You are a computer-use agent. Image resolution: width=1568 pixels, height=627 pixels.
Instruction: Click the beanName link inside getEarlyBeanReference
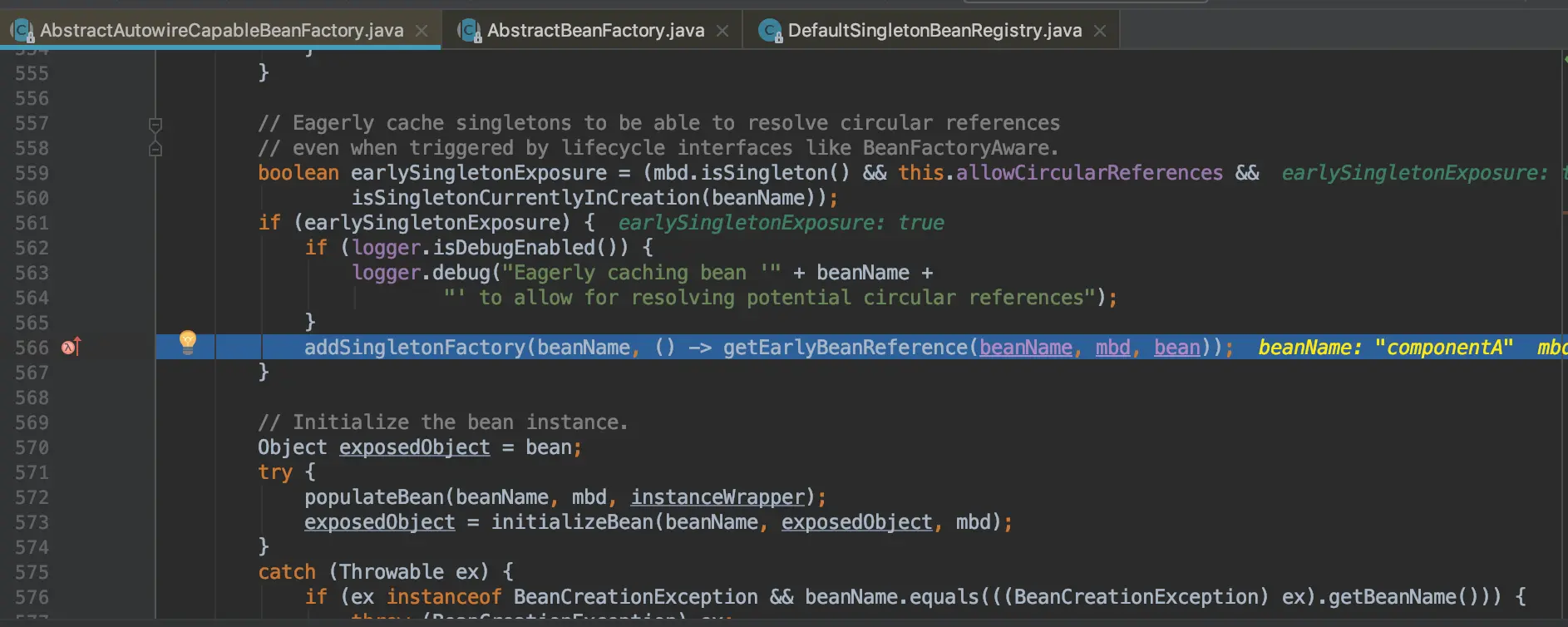[x=1026, y=348]
